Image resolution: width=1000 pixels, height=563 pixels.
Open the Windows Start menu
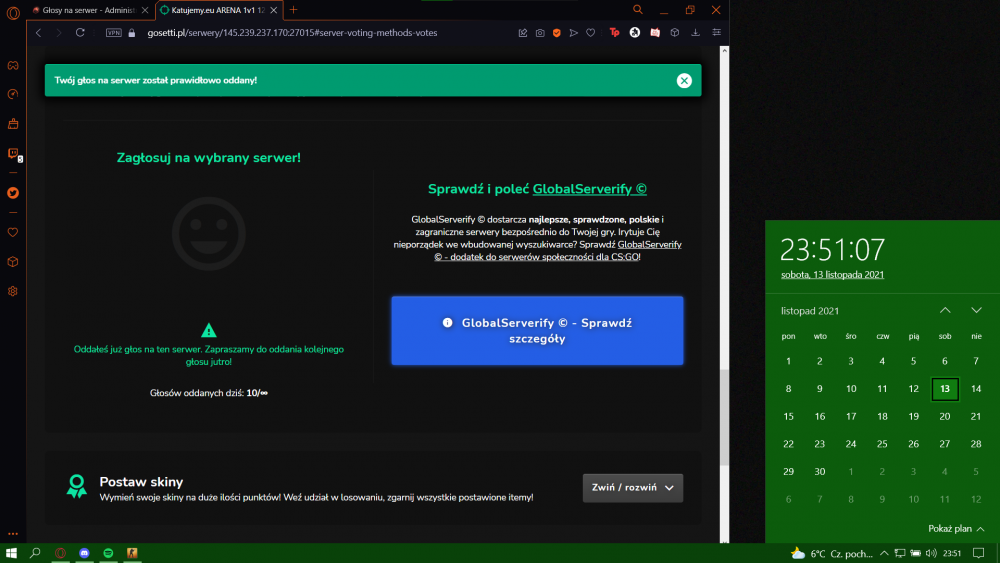click(11, 553)
